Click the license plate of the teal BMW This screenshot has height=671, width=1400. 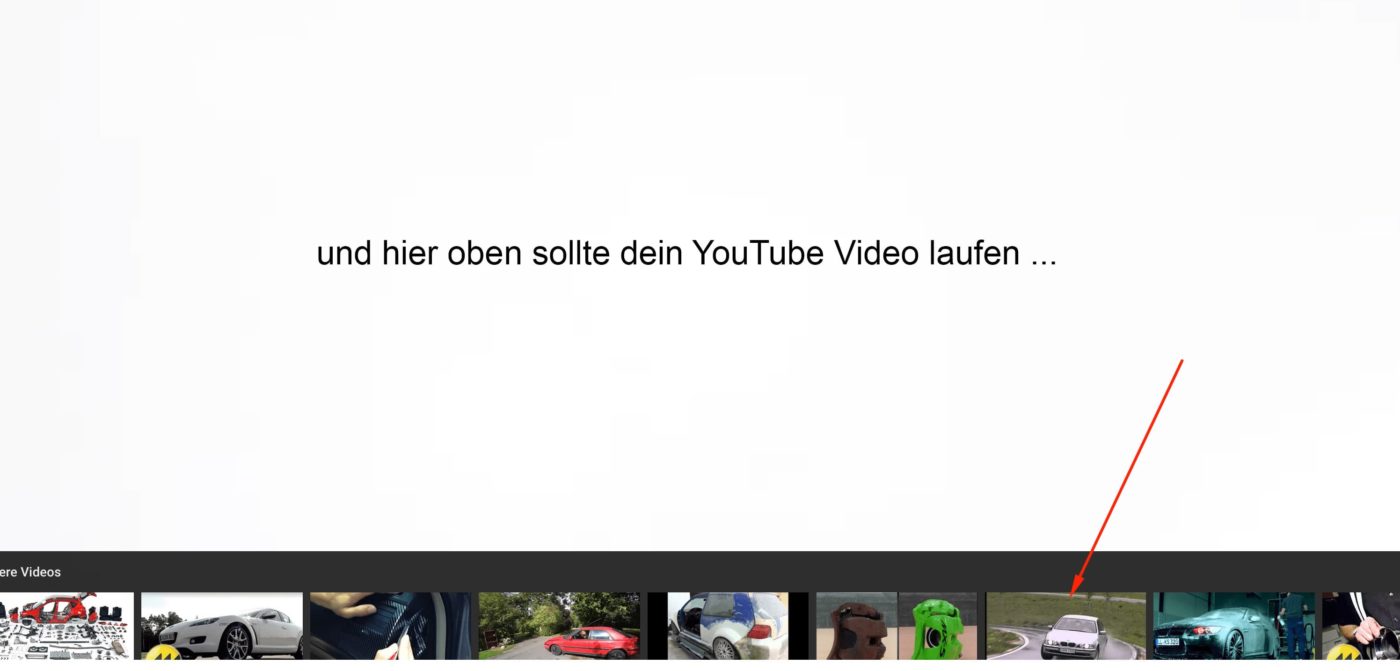coord(1167,641)
